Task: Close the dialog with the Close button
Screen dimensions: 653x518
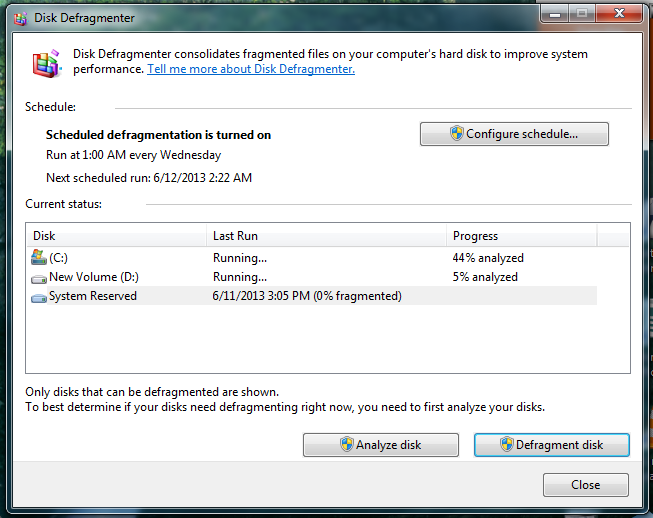Action: [x=586, y=485]
